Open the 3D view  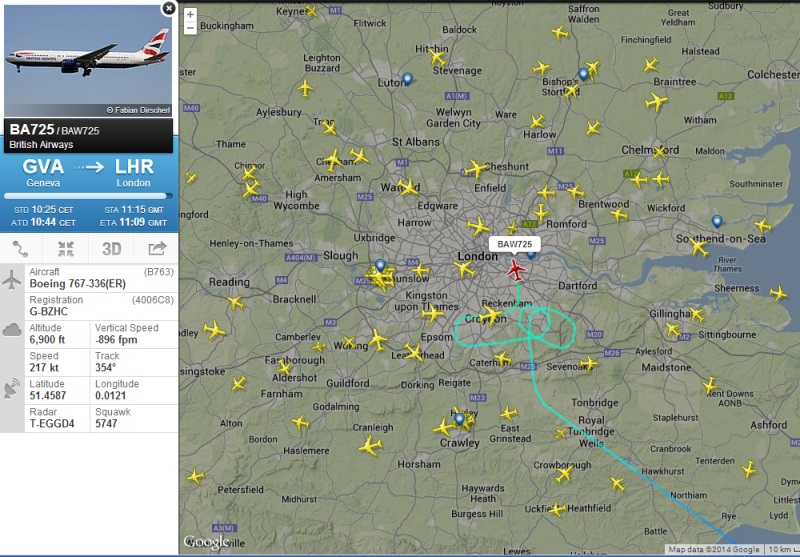coord(111,248)
